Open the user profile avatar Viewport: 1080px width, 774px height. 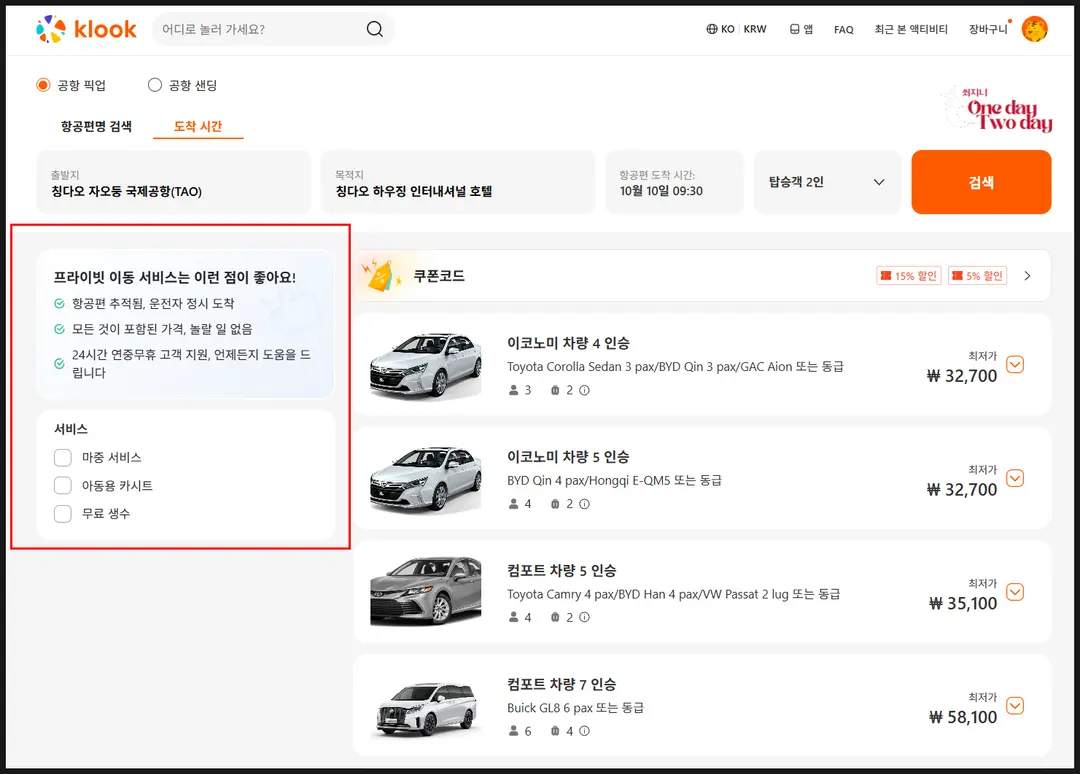(1035, 29)
